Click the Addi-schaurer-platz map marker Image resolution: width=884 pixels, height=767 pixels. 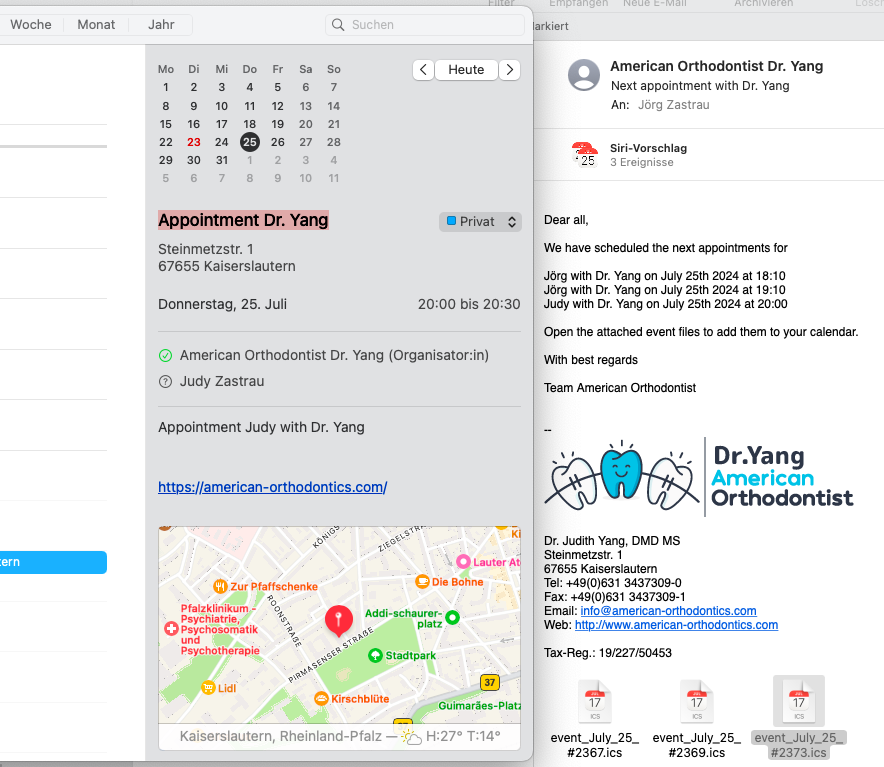point(452,618)
